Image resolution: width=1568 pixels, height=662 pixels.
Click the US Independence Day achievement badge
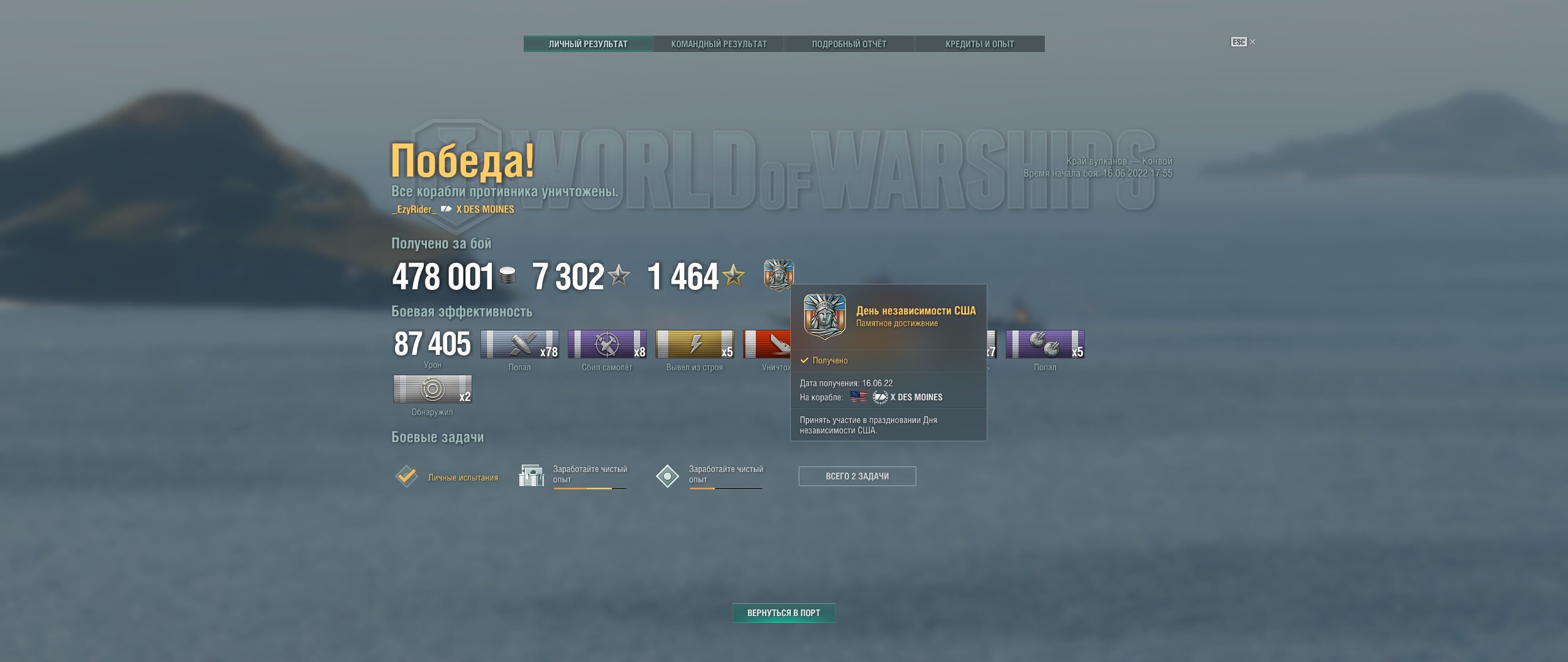(x=778, y=275)
